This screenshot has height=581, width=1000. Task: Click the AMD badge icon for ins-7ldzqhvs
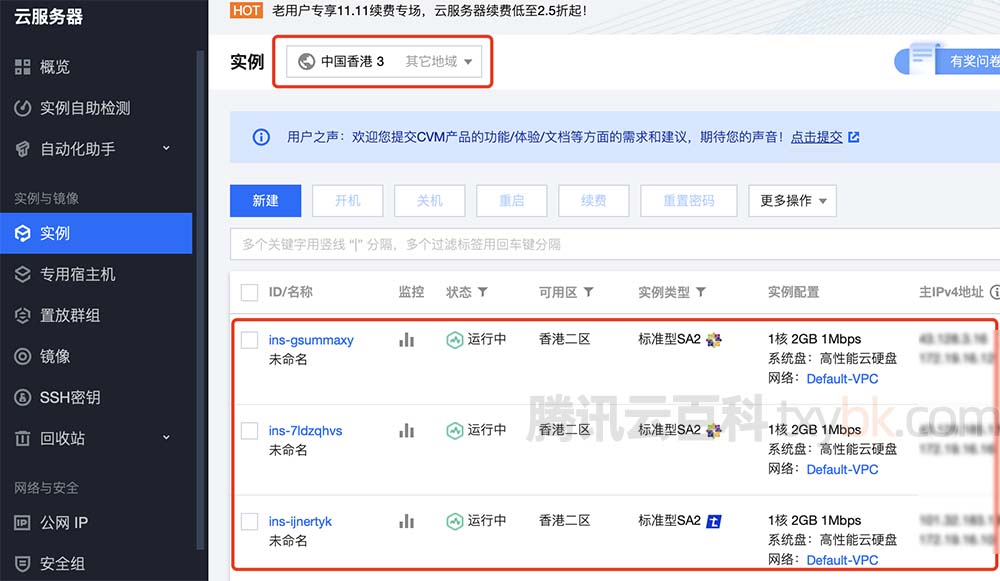[714, 430]
